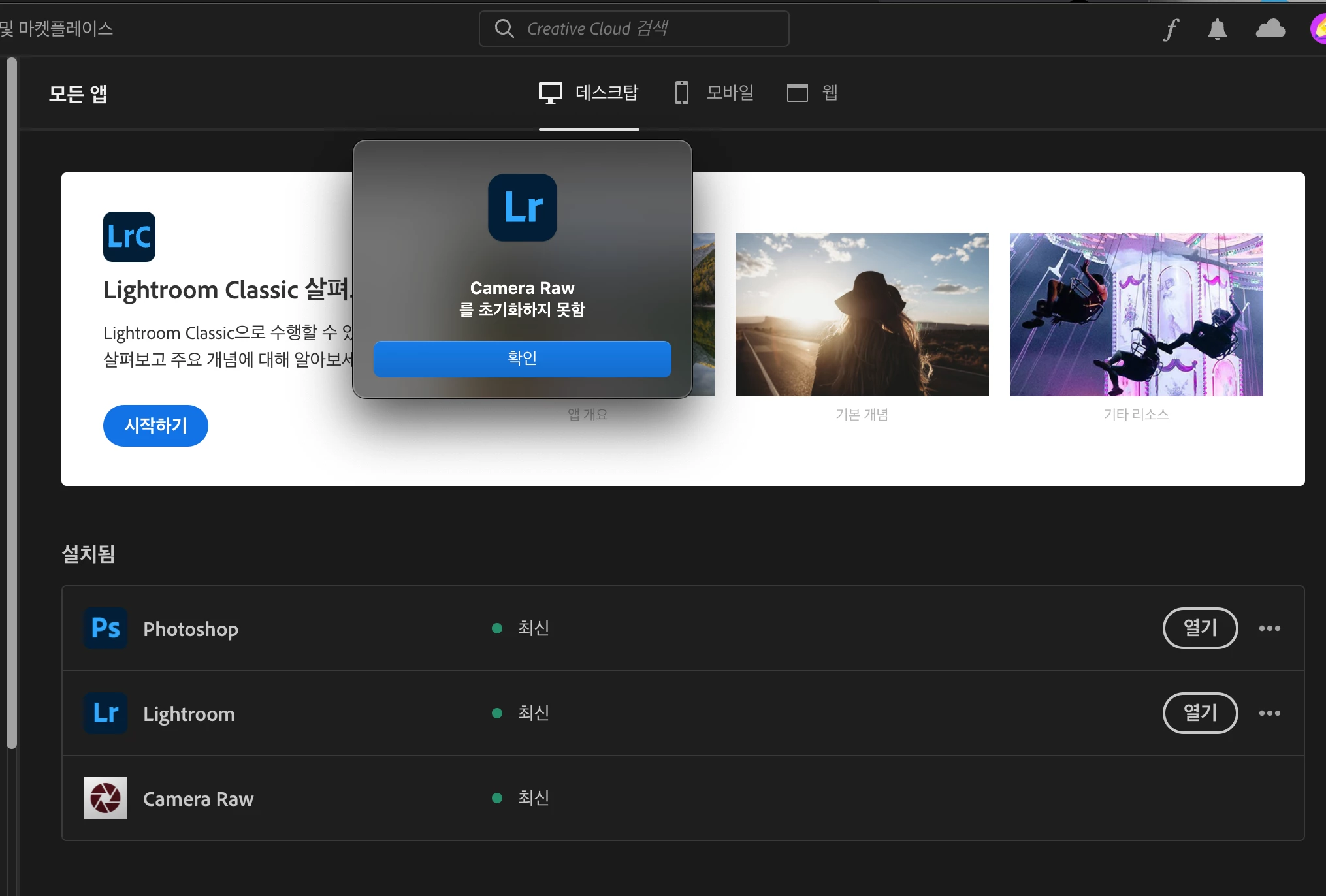Image resolution: width=1326 pixels, height=896 pixels.
Task: Expand Lightroom more options ellipsis
Action: (x=1269, y=713)
